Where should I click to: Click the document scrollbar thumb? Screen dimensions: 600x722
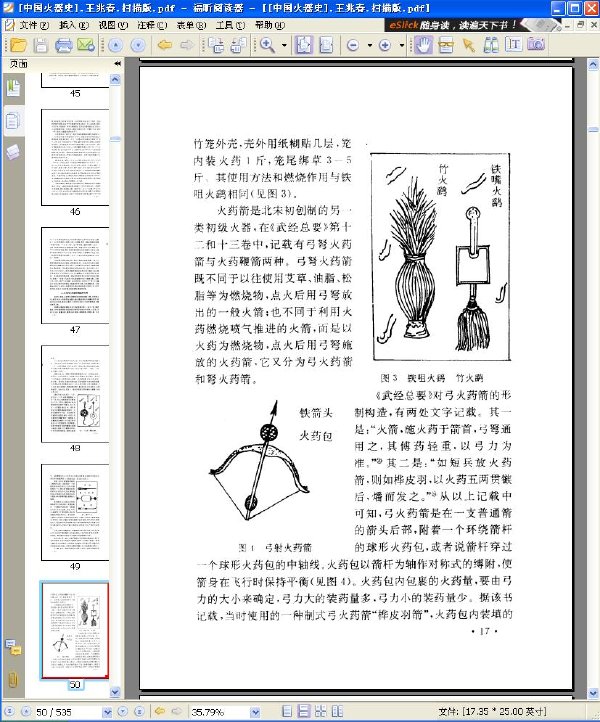[x=594, y=130]
